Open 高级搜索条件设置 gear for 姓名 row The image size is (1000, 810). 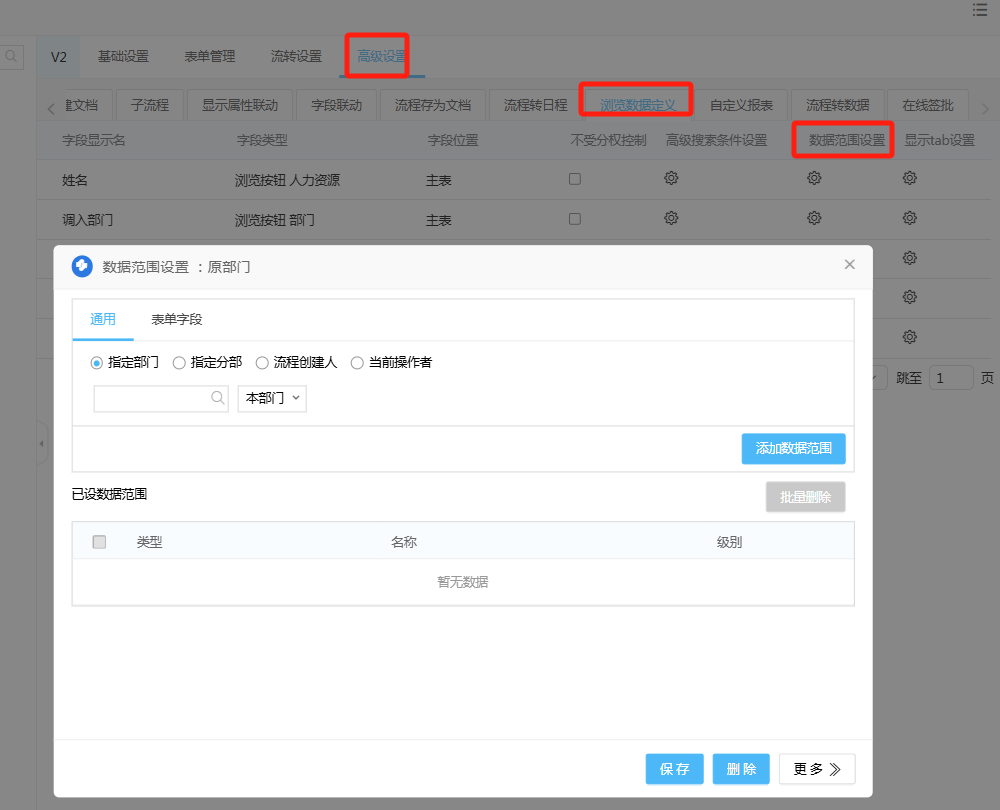tap(671, 178)
